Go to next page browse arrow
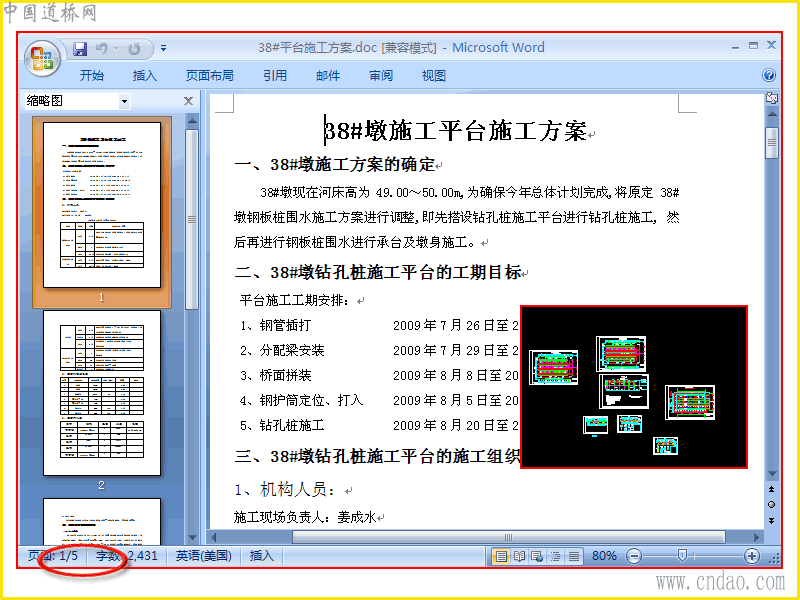This screenshot has height=600, width=800. (771, 520)
